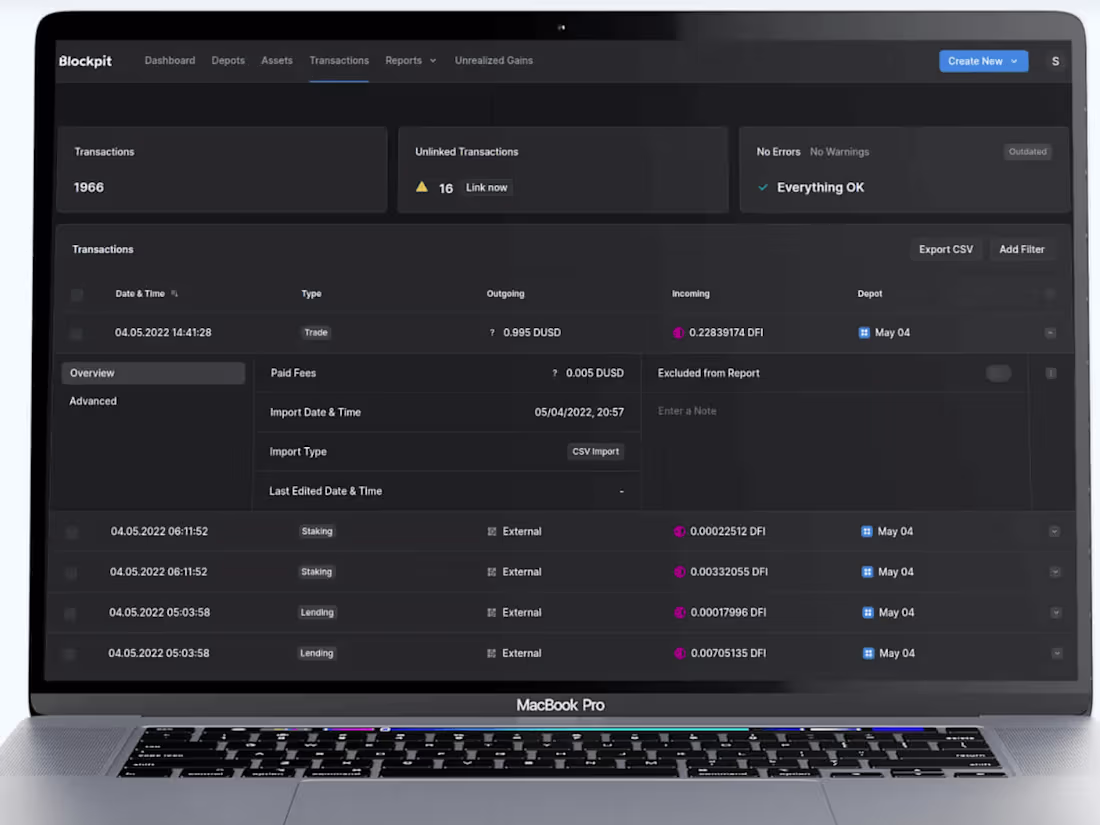Click the DUSD question-mark token icon in Paid Fees
The image size is (1100, 825).
pyautogui.click(x=554, y=372)
